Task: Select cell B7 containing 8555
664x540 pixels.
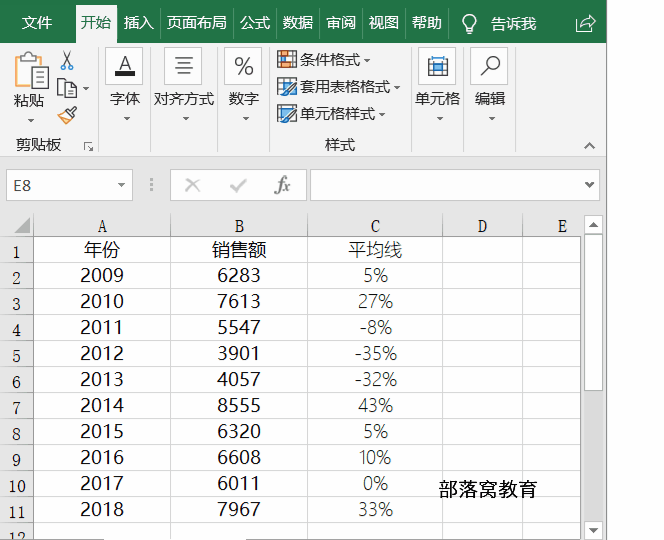Action: tap(239, 405)
